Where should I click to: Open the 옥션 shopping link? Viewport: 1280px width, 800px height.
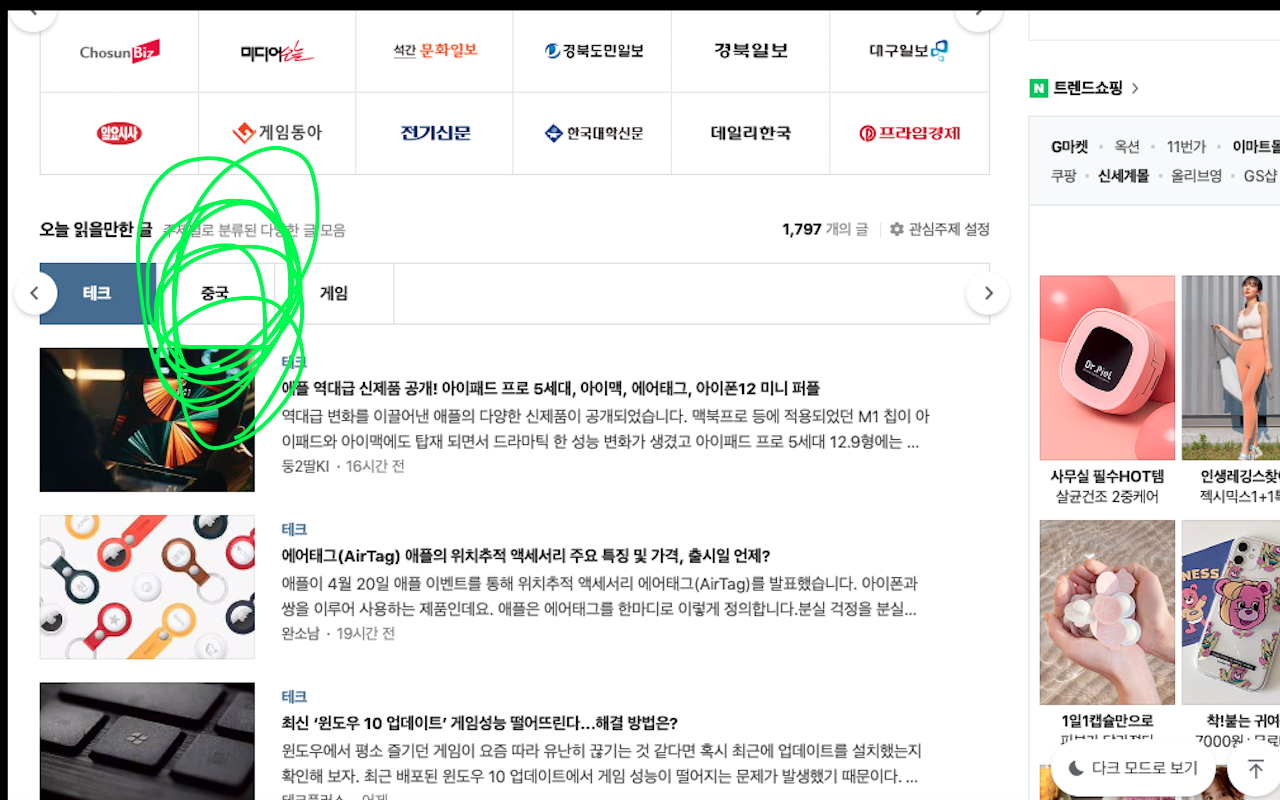(x=1127, y=147)
